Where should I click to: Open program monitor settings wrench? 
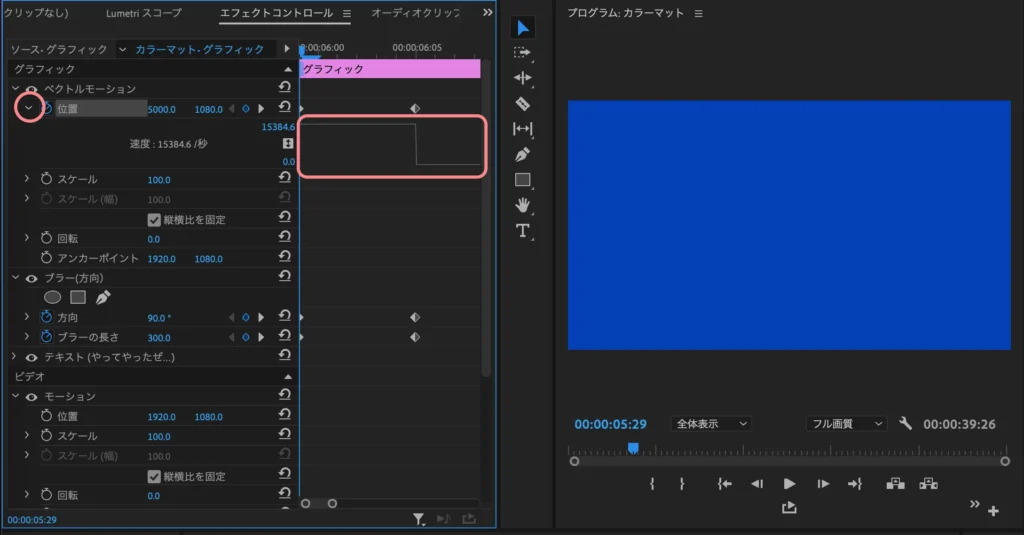click(x=905, y=423)
